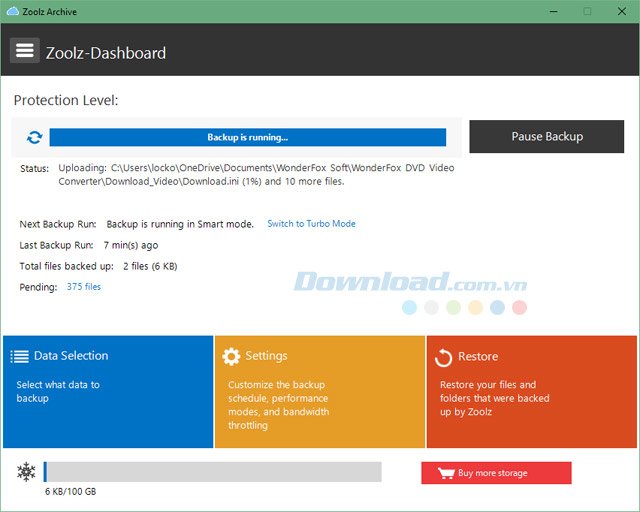Click the 'Restore your files and folders' description
This screenshot has width=640, height=512.
pyautogui.click(x=494, y=398)
